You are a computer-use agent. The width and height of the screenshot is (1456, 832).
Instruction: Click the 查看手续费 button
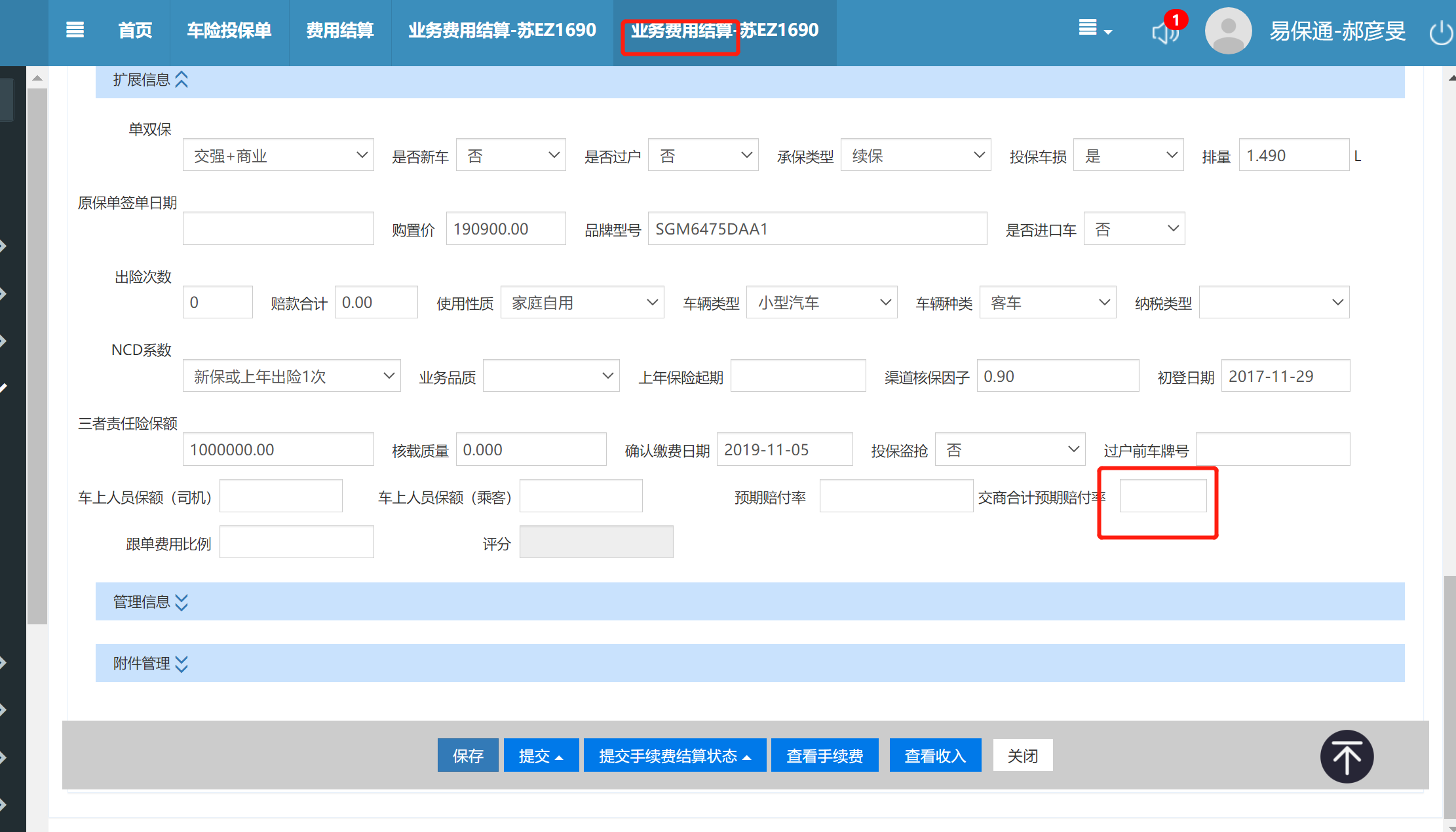824,755
